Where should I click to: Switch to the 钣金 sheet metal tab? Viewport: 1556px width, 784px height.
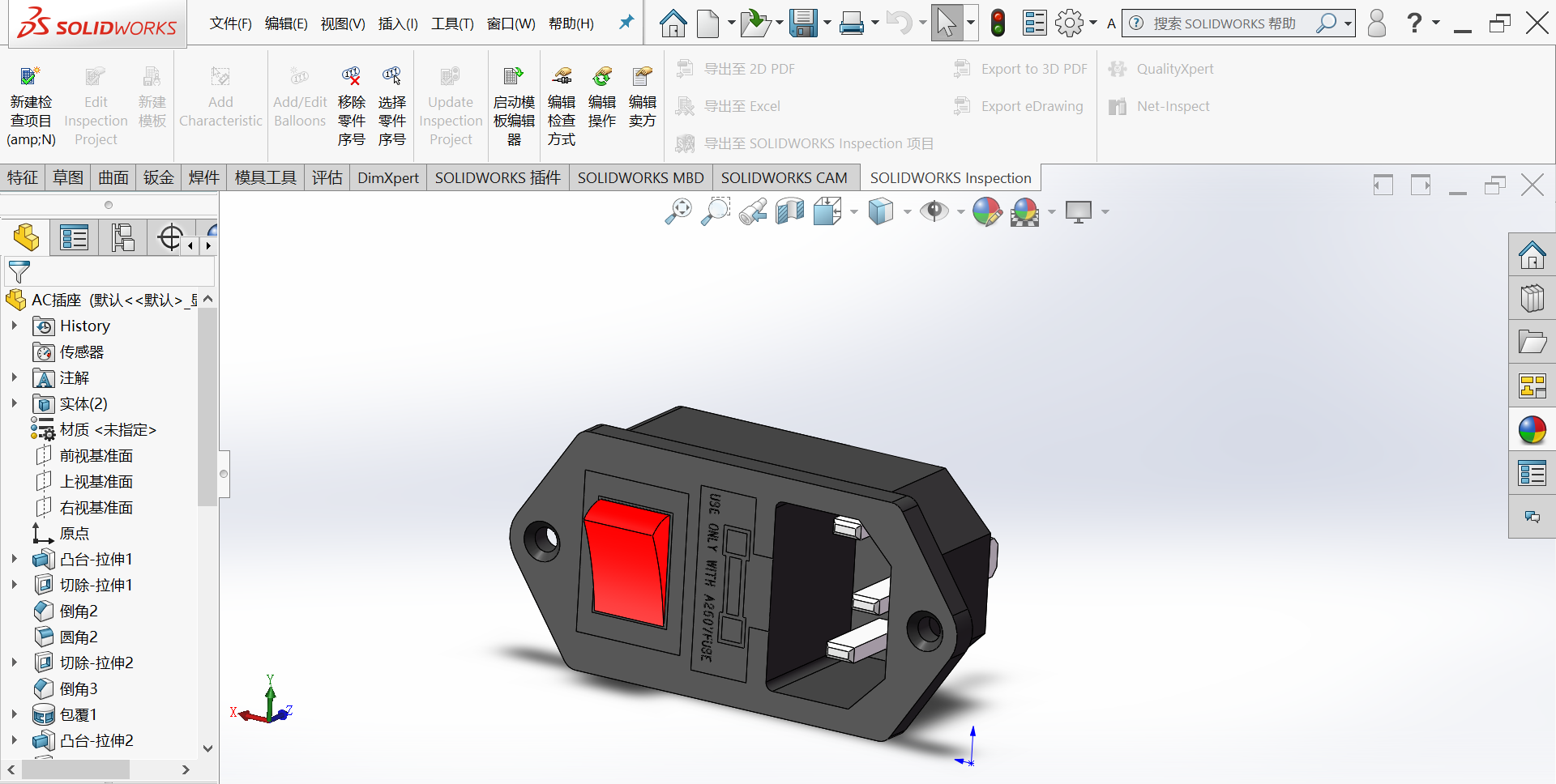click(x=159, y=177)
